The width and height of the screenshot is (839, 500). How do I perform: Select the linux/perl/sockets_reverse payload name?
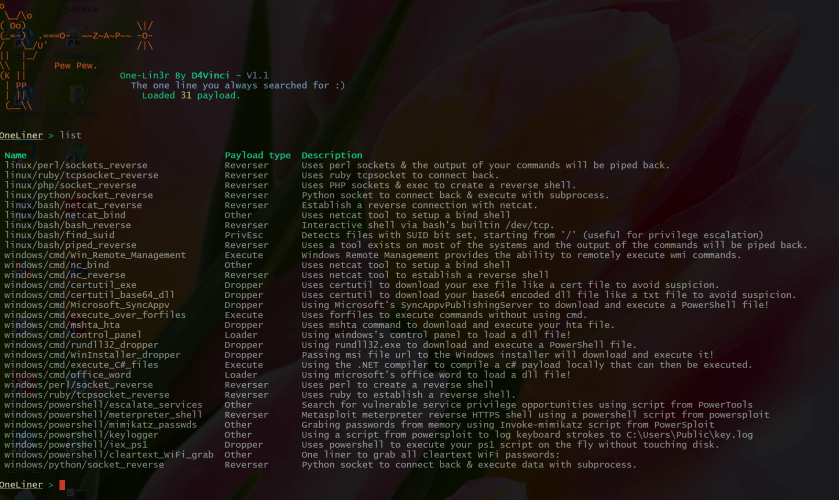coord(76,165)
